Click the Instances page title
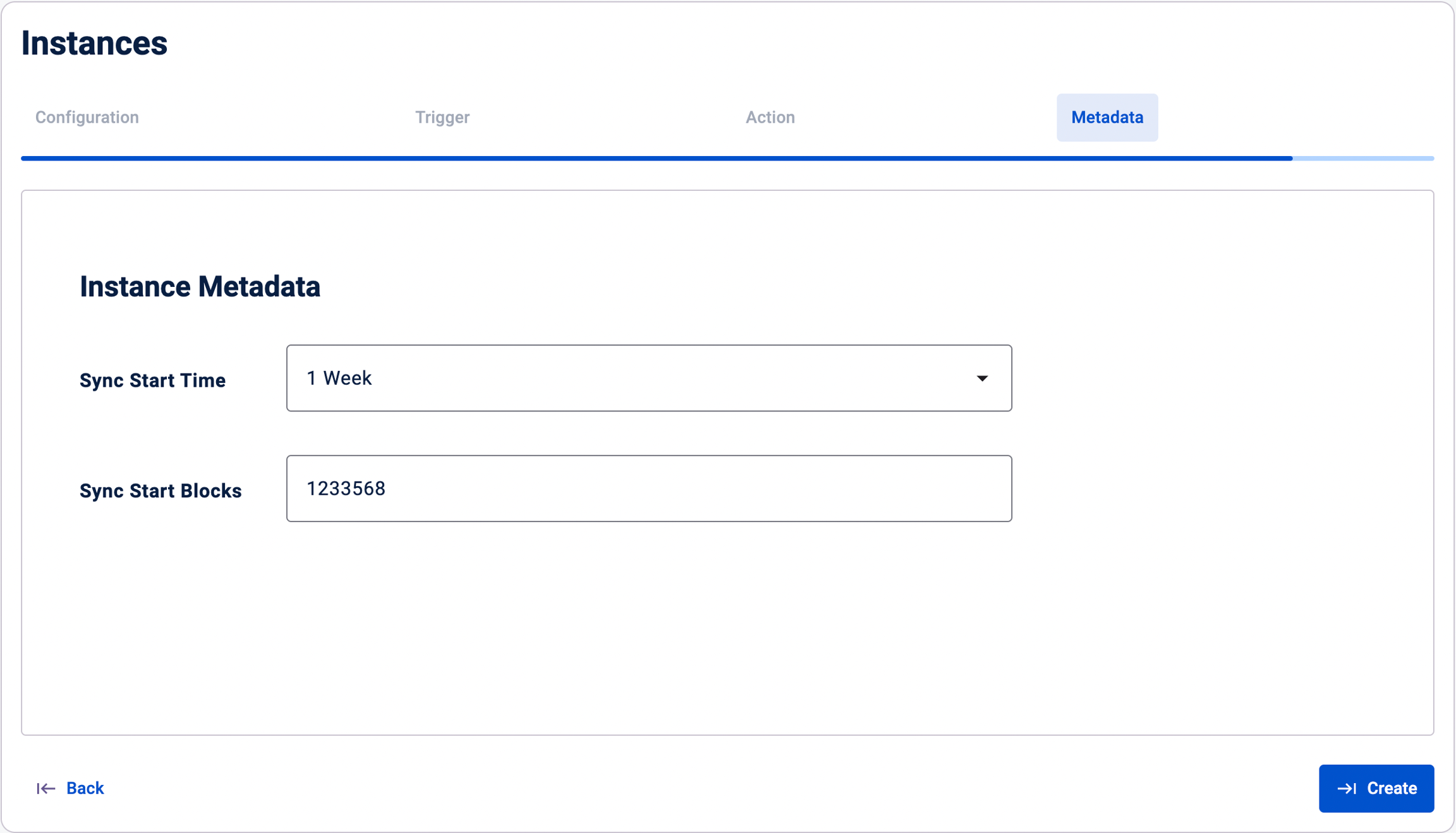Image resolution: width=1456 pixels, height=833 pixels. (x=94, y=43)
